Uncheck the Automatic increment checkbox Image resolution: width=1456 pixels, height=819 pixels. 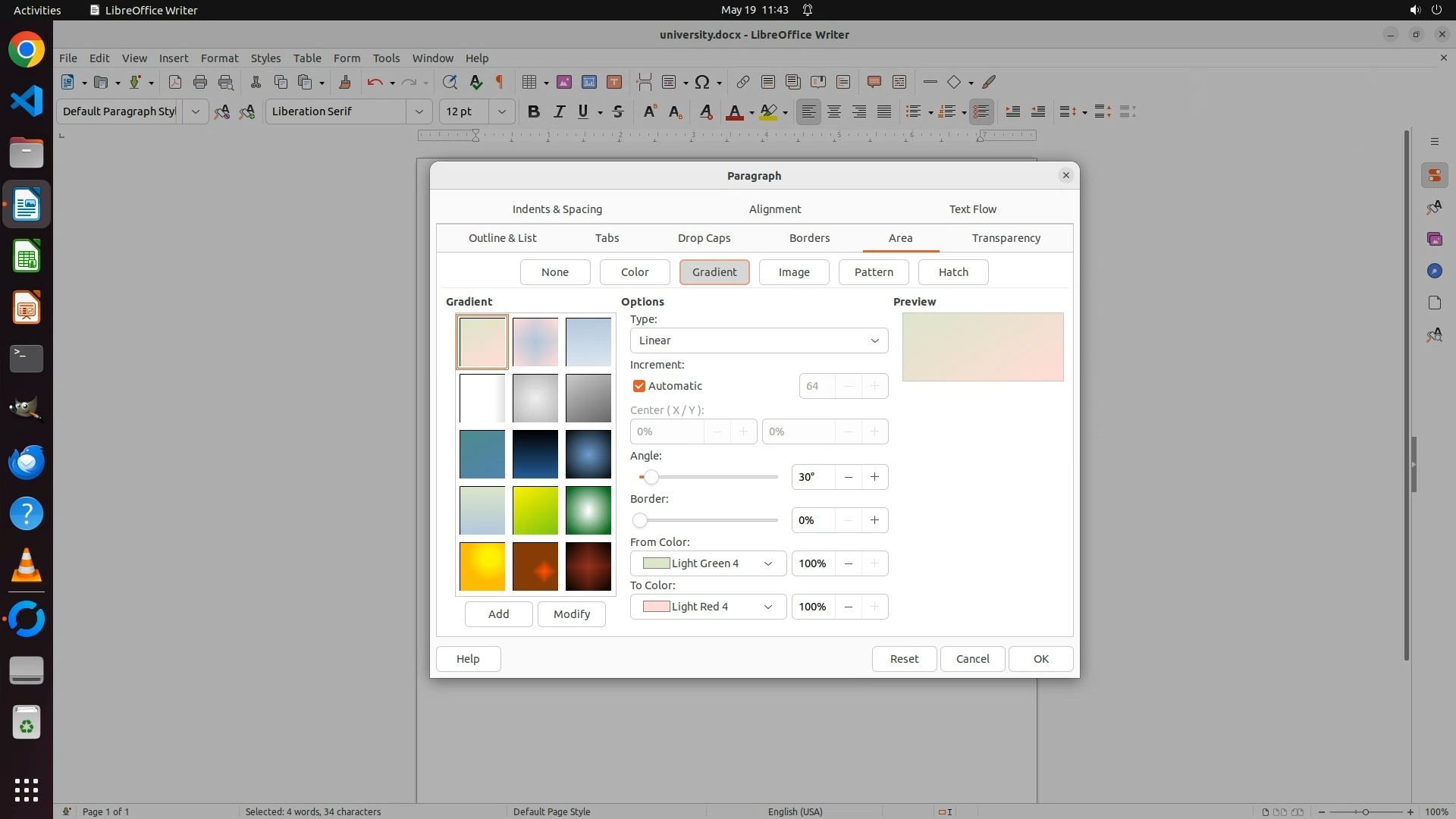(639, 386)
